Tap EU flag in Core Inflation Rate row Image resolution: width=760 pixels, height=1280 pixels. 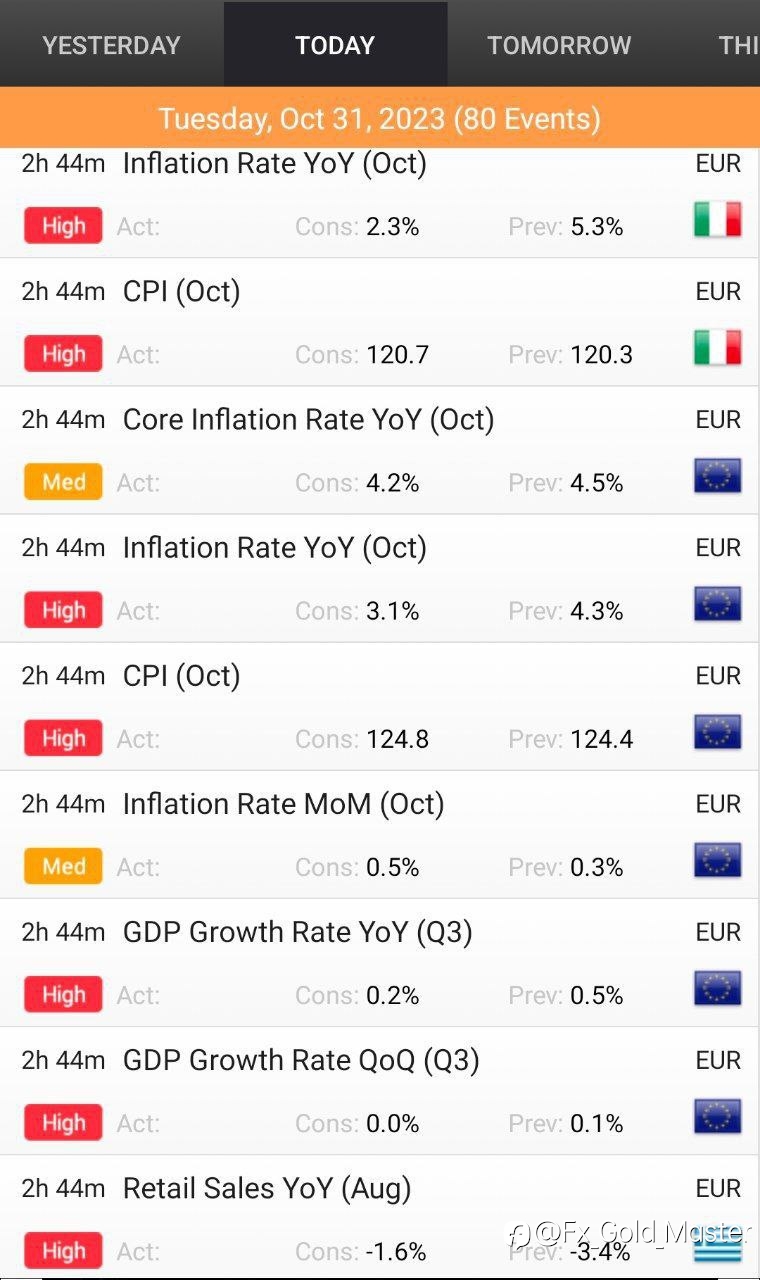pos(718,476)
